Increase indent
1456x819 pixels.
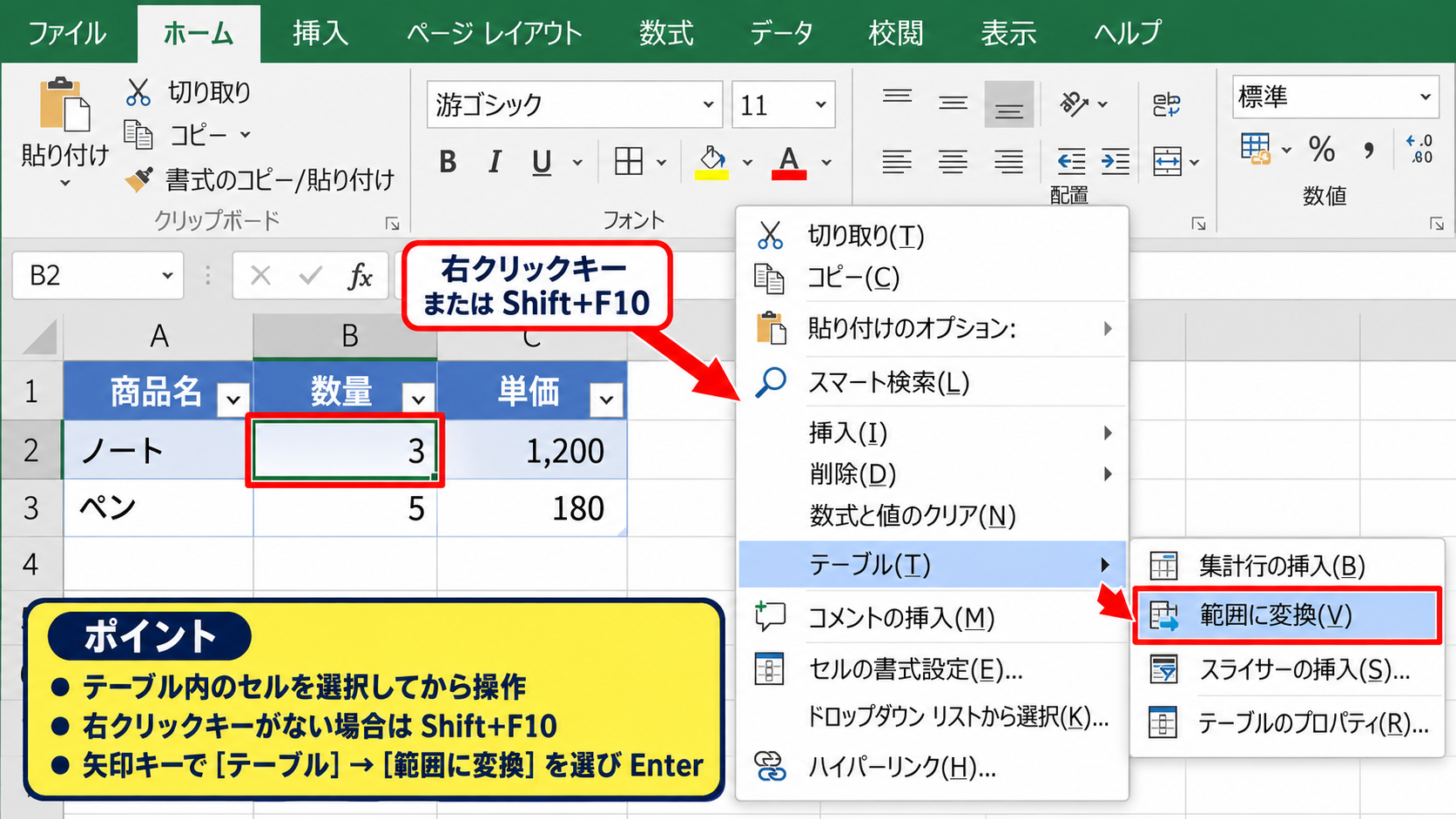[1116, 161]
